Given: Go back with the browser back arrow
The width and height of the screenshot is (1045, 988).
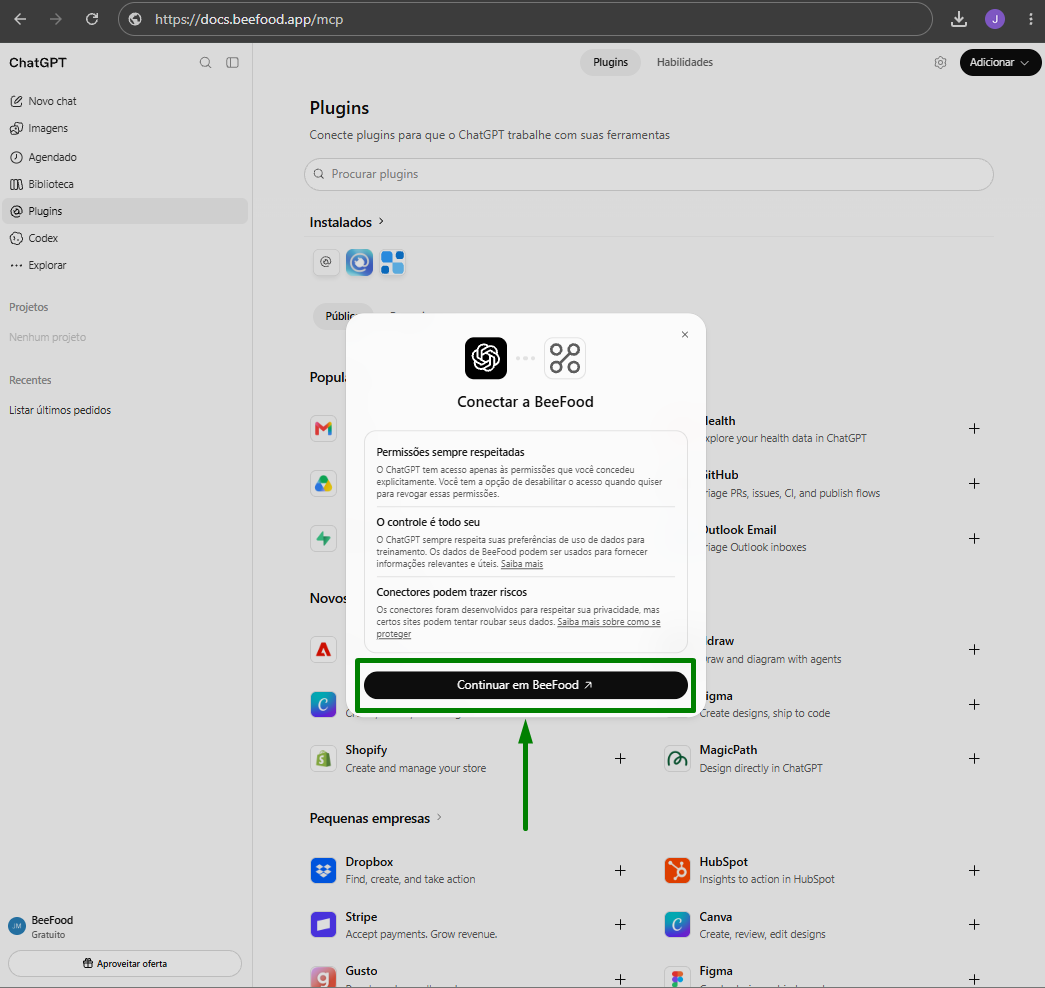Looking at the screenshot, I should (x=21, y=19).
